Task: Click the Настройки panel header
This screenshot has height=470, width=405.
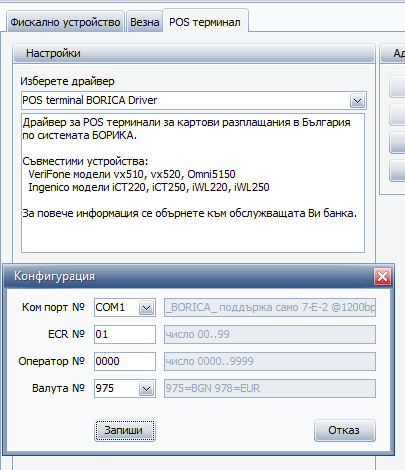Action: tap(194, 53)
